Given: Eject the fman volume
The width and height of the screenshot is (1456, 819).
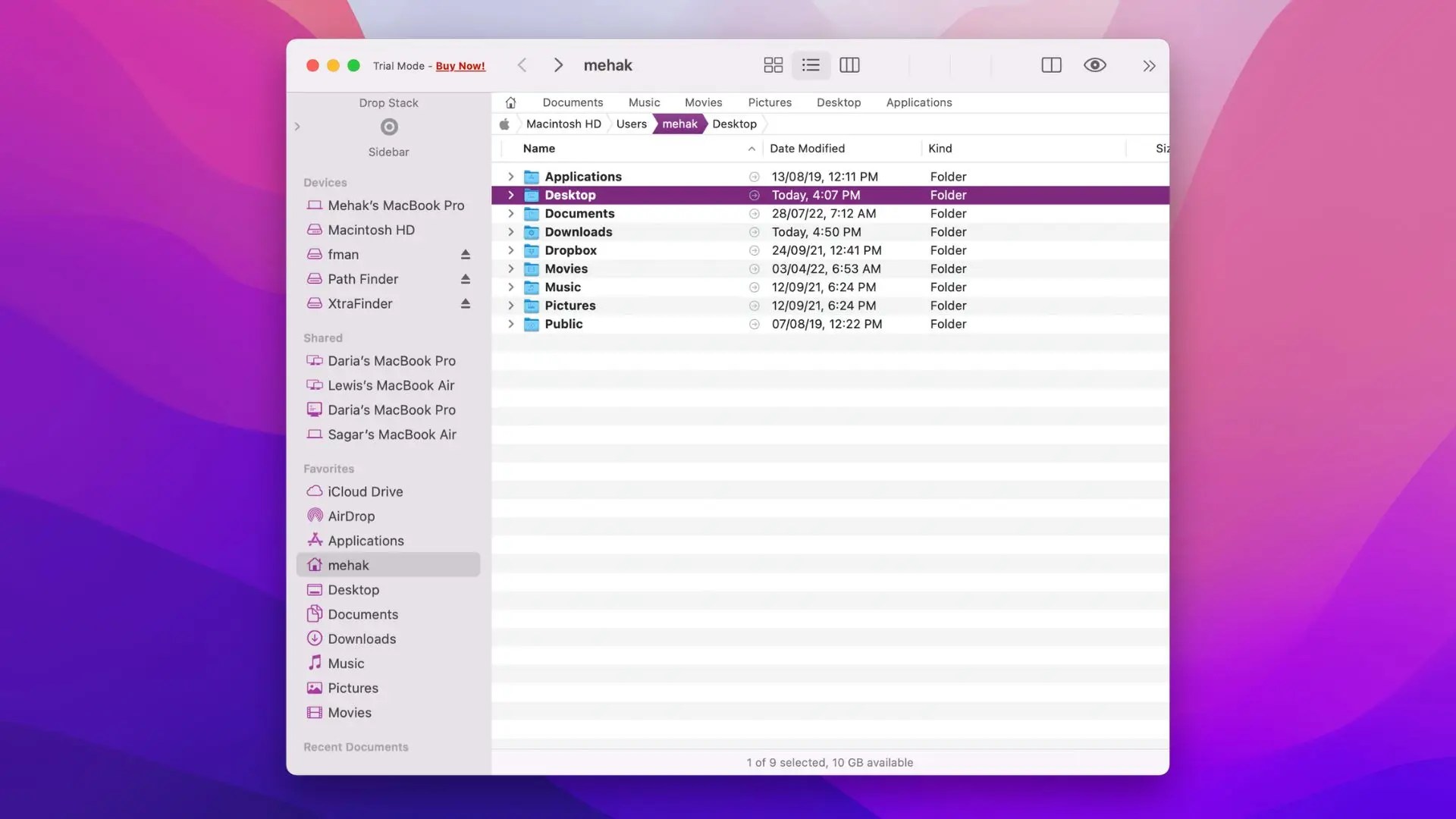Looking at the screenshot, I should coord(465,254).
